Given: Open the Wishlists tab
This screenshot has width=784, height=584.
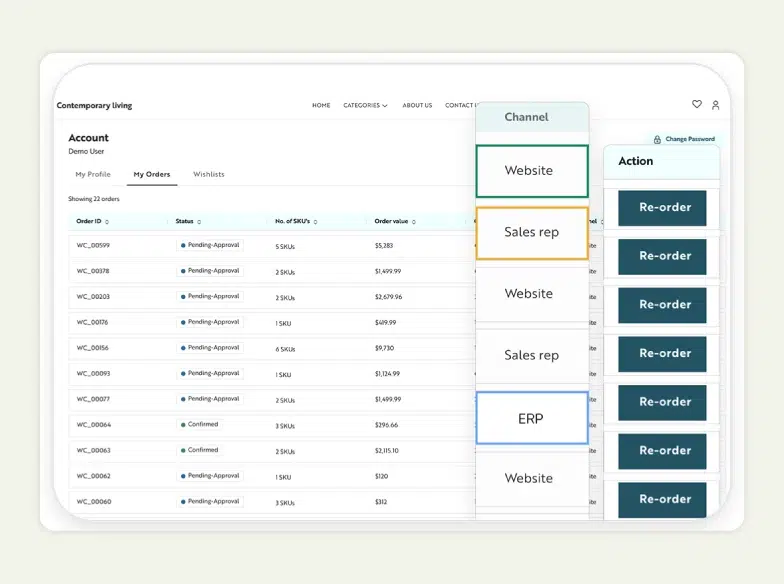Looking at the screenshot, I should tap(209, 174).
